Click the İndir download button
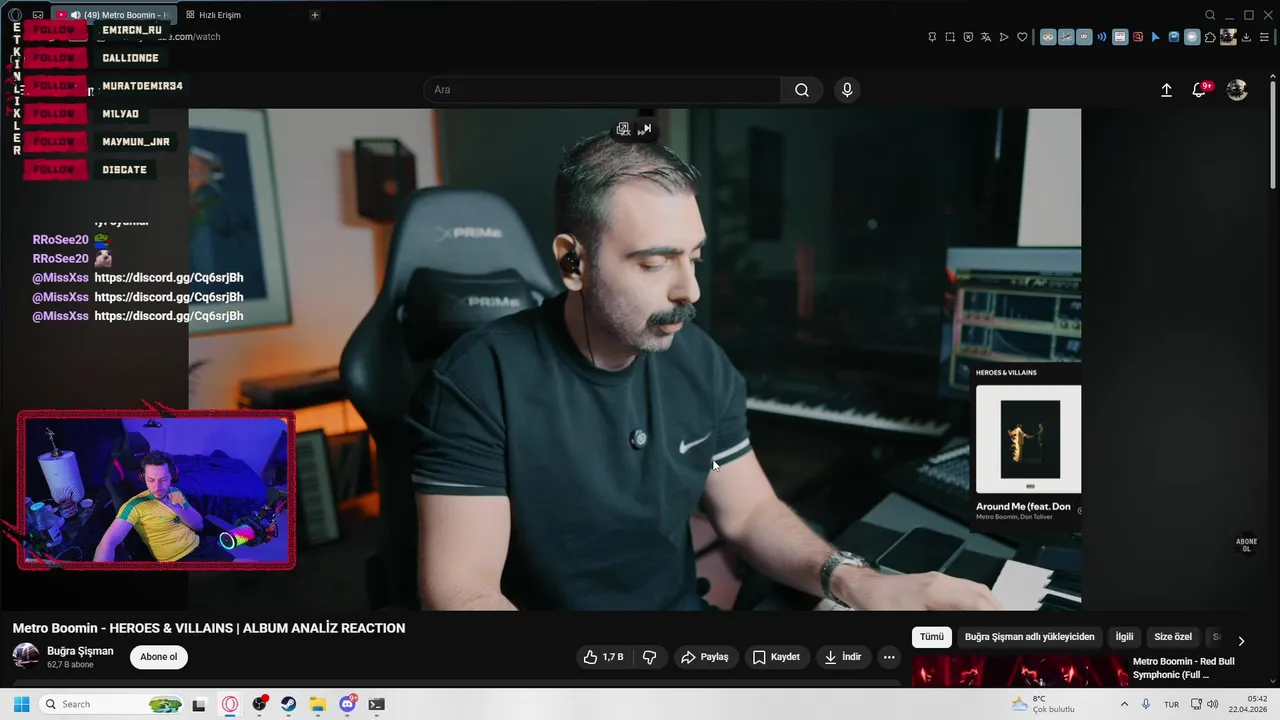 843,657
